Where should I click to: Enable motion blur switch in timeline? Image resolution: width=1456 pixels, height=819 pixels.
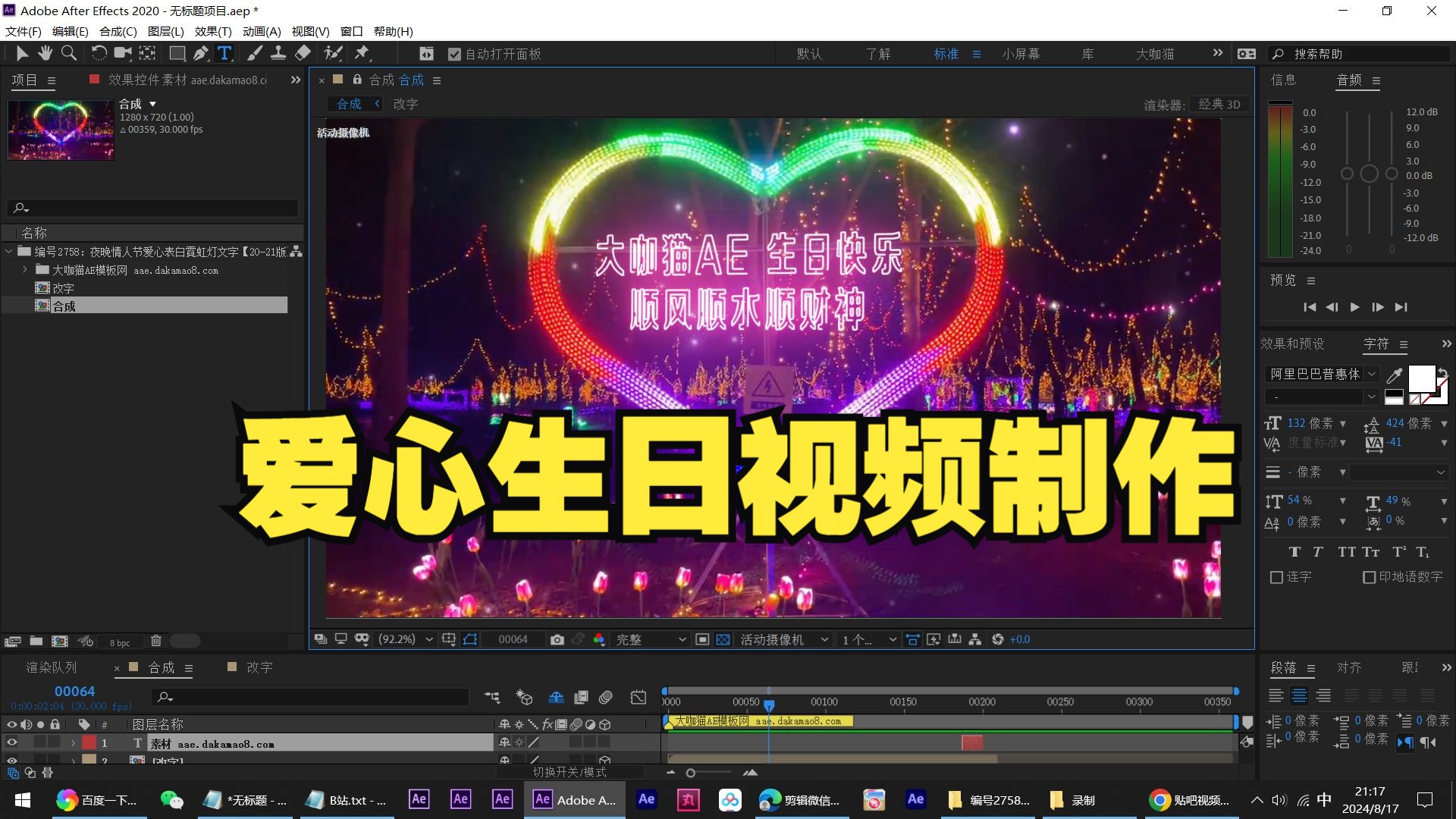tap(606, 697)
